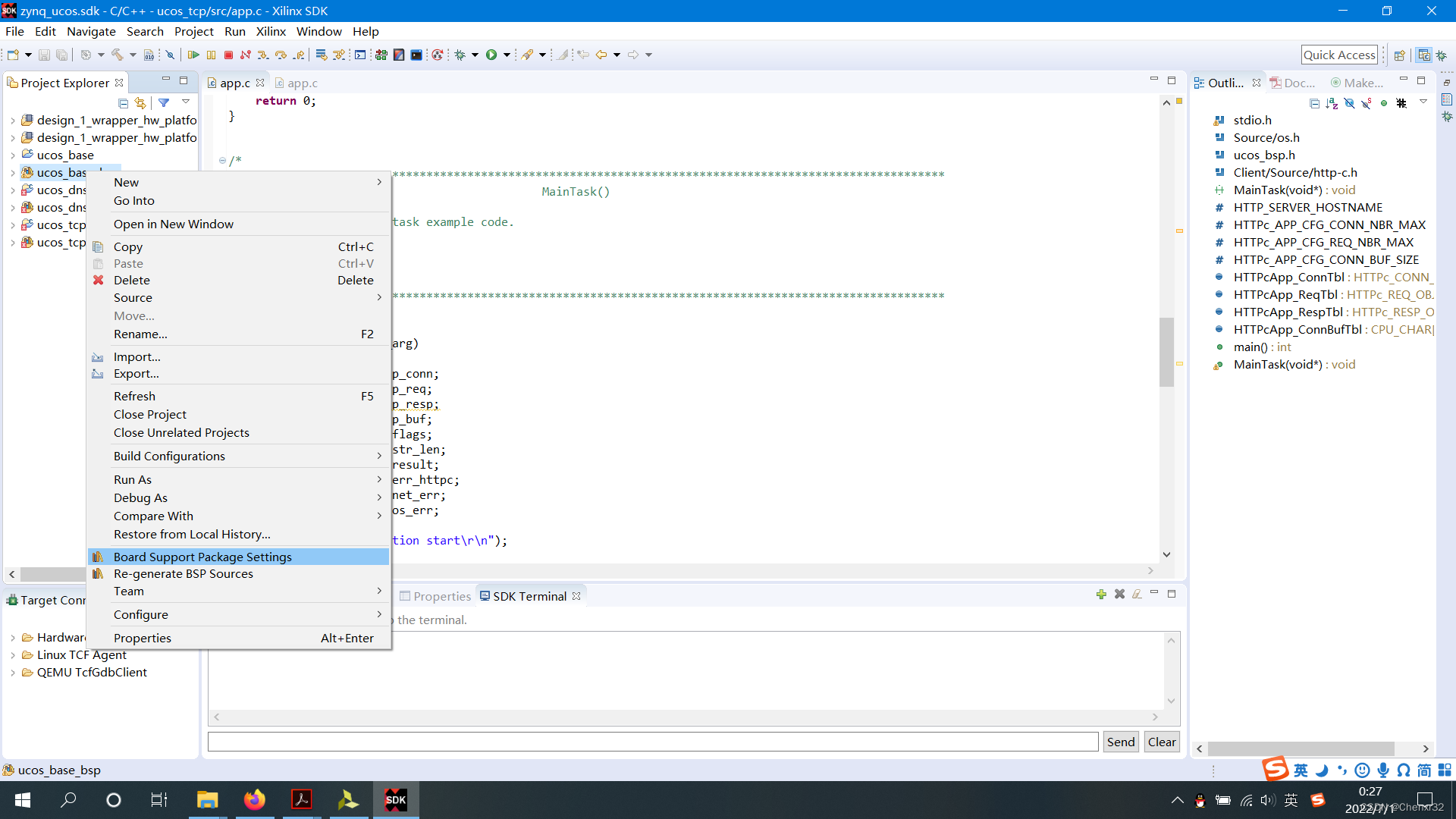Select Board Support Package Settings menu item
1456x819 pixels.
(202, 557)
